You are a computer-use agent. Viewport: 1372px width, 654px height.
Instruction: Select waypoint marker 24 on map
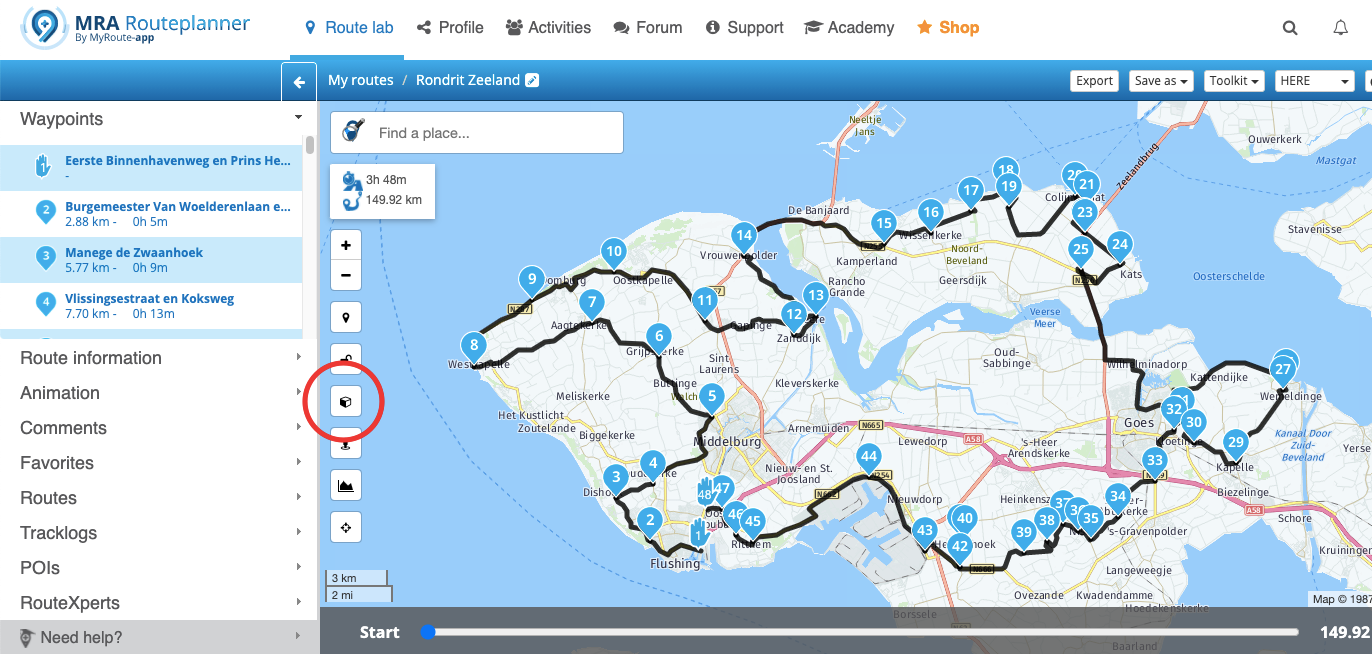pyautogui.click(x=1120, y=247)
